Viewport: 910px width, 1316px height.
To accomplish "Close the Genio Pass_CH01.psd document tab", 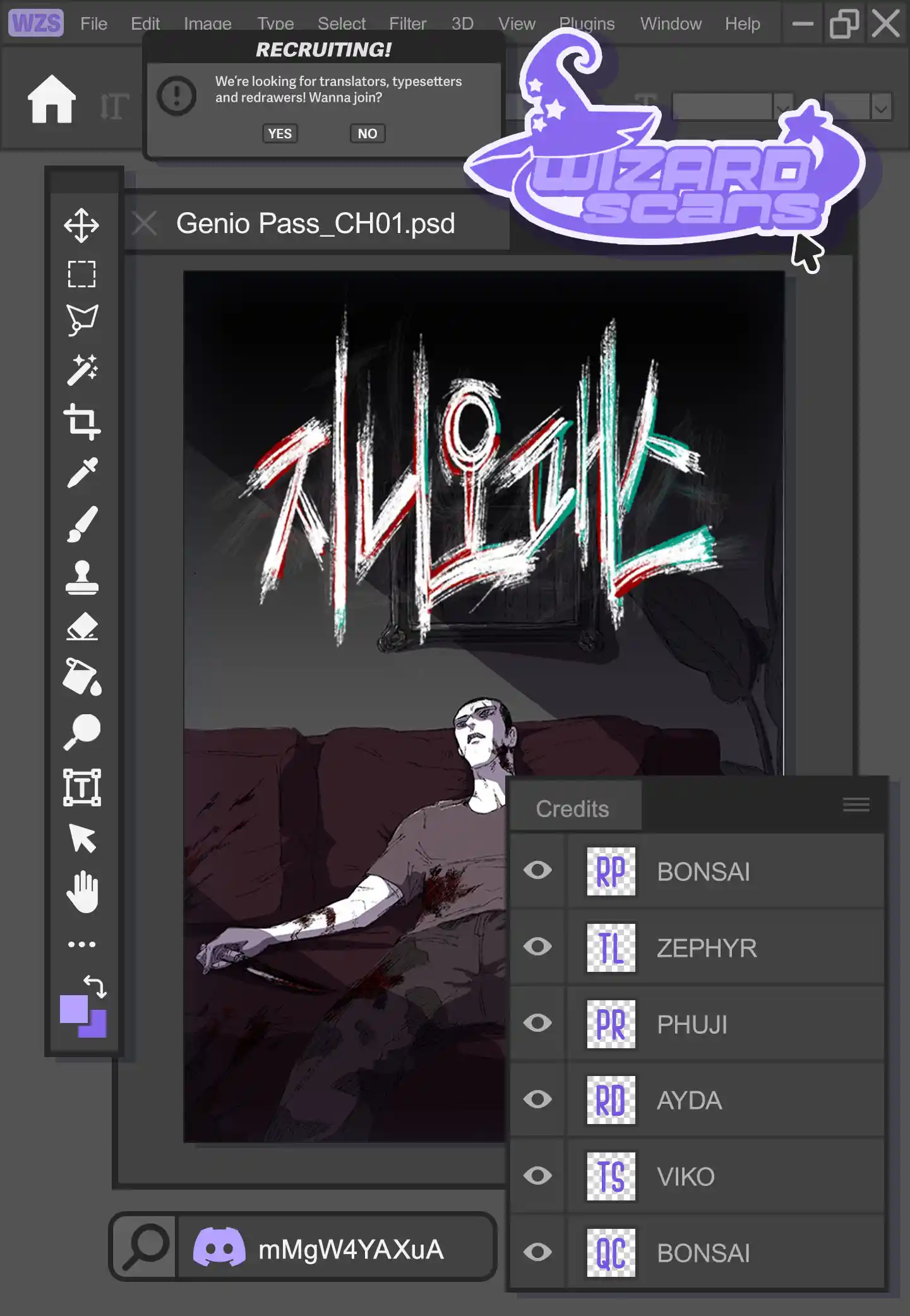I will (x=145, y=224).
